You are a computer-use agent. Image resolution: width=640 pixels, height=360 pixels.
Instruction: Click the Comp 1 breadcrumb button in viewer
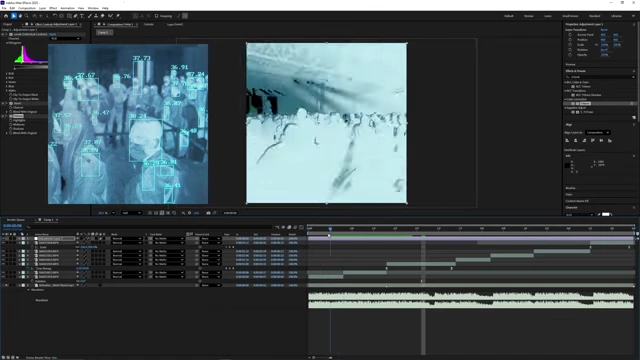(x=103, y=32)
